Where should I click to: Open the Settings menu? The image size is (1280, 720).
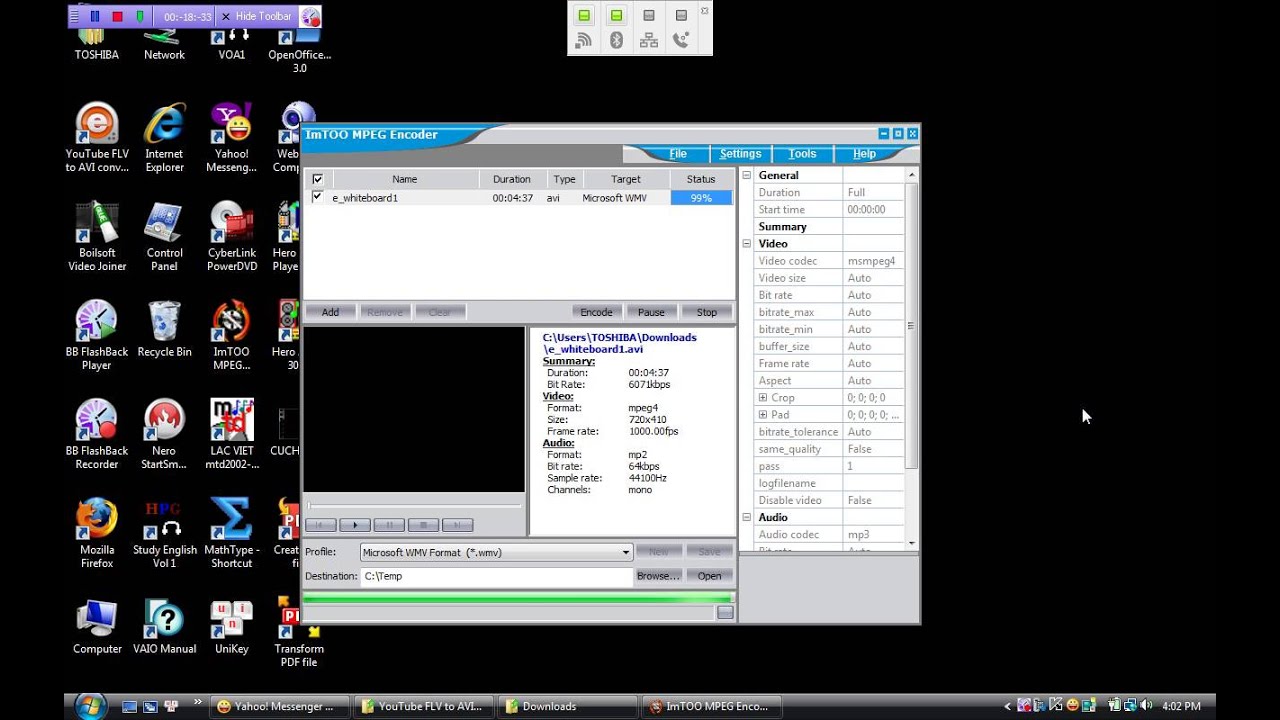point(740,154)
